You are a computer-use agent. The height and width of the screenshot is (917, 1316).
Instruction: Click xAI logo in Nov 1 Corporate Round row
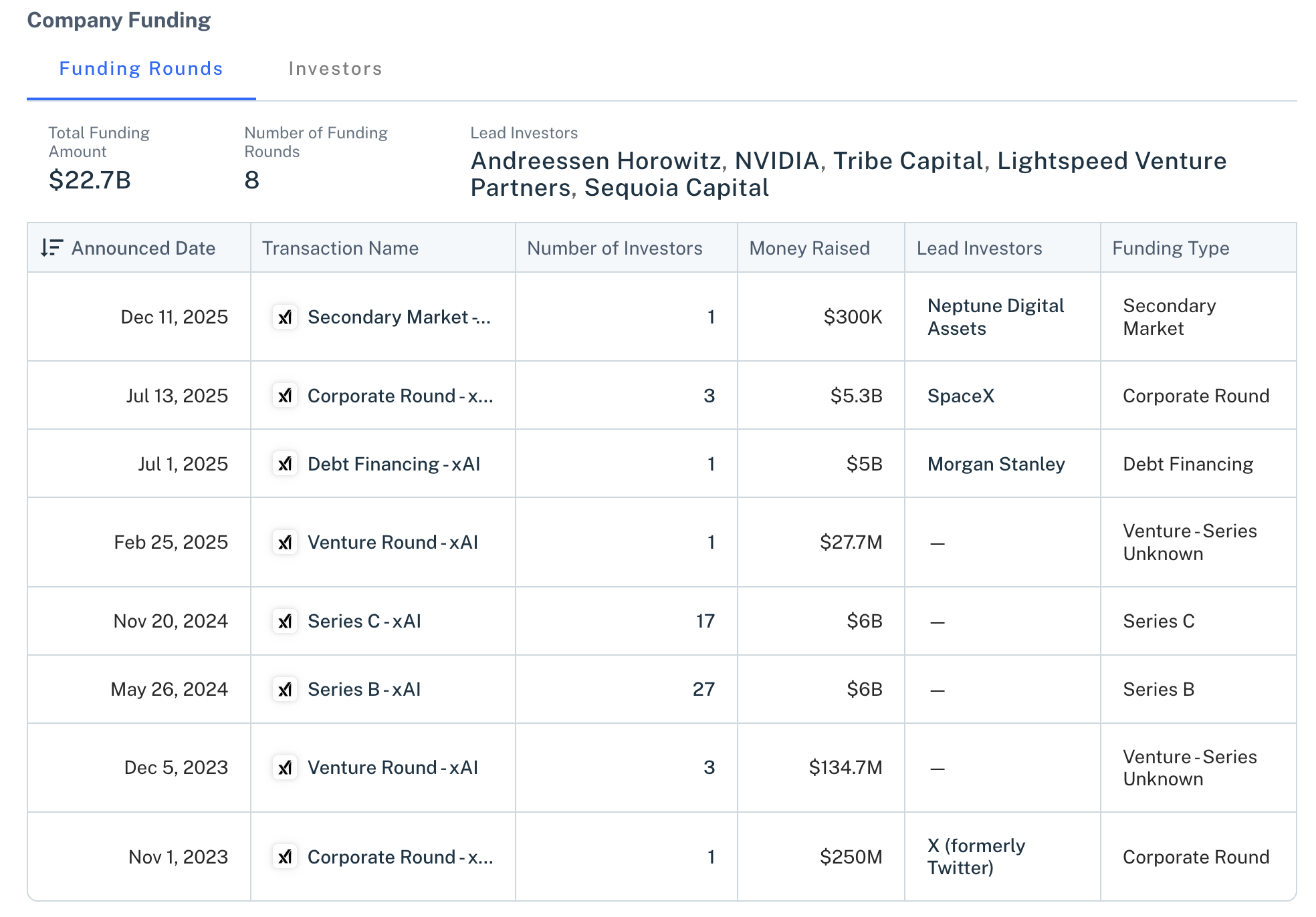[x=285, y=857]
